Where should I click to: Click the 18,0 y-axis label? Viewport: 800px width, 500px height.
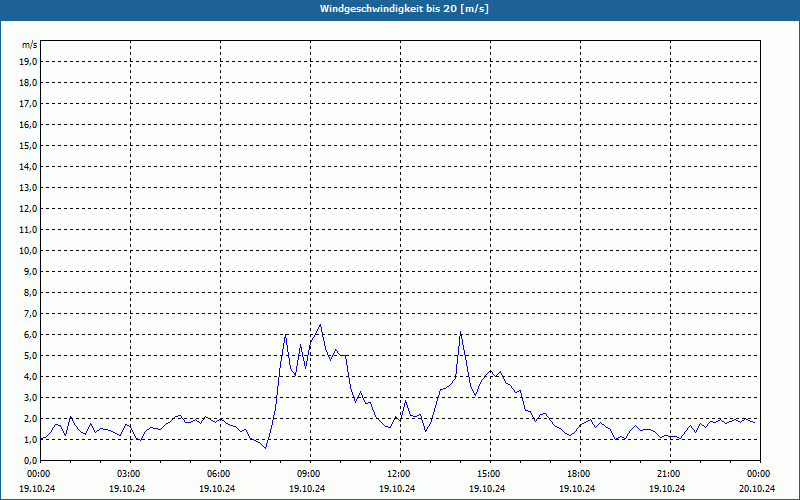click(27, 83)
